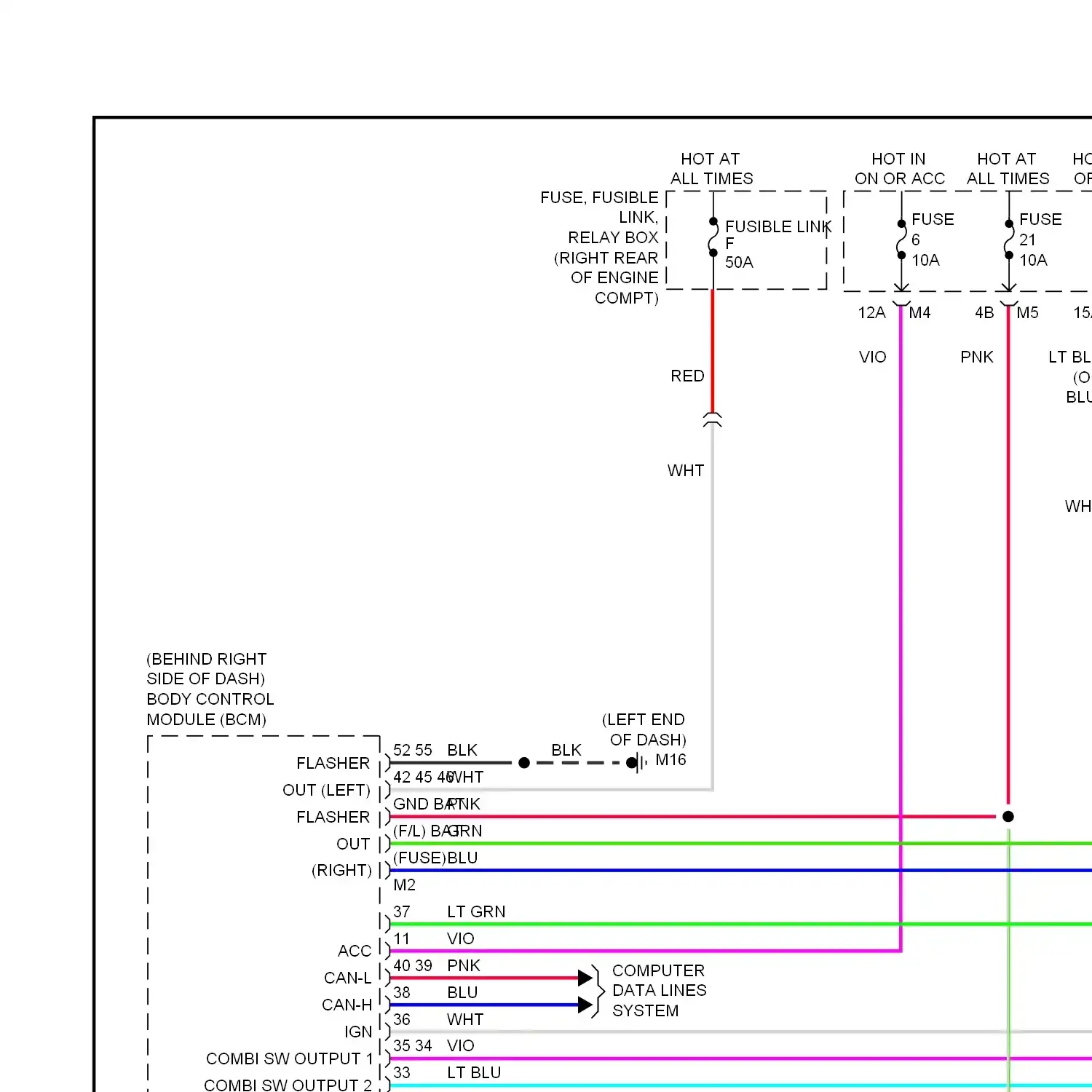Click the VIO wire label under 12A
Image resolution: width=1092 pixels, height=1092 pixels.
[x=872, y=357]
